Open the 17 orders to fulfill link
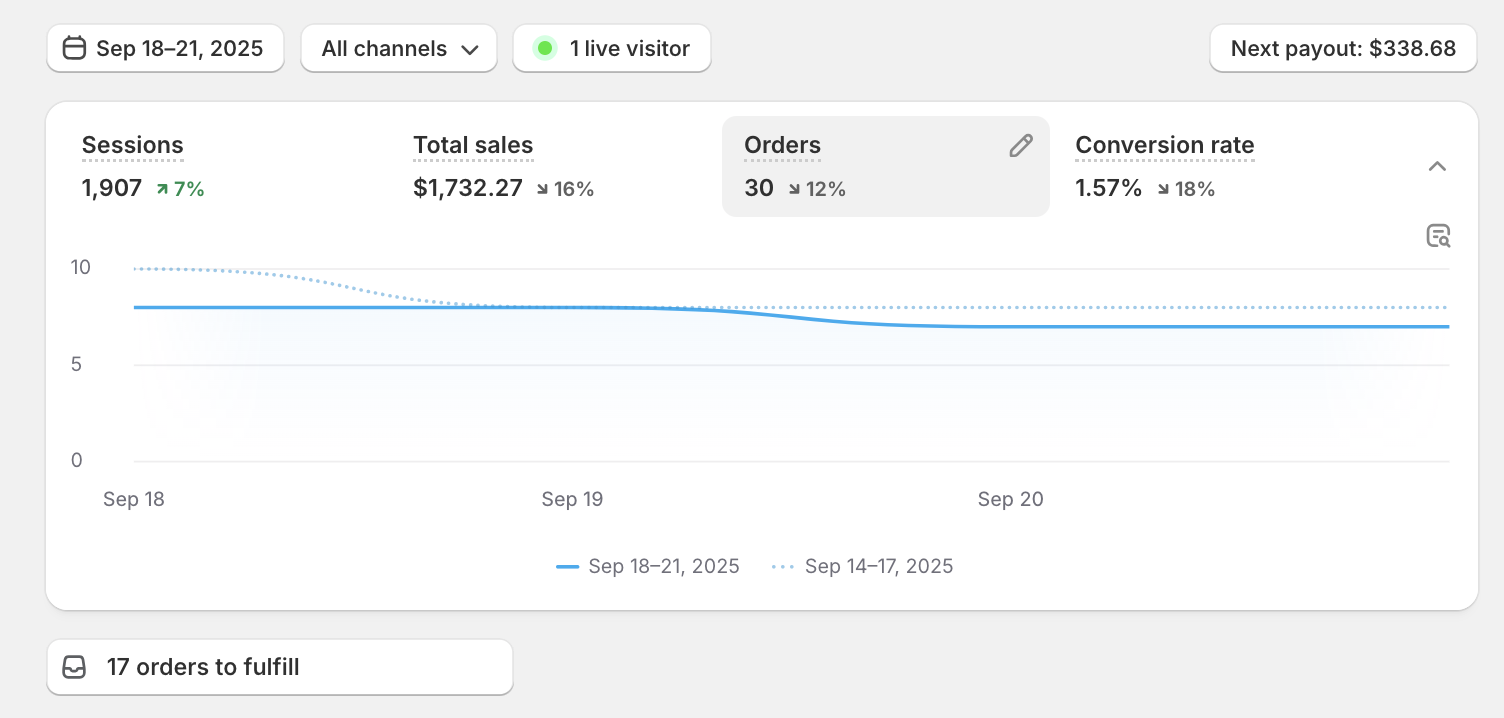 click(x=279, y=667)
